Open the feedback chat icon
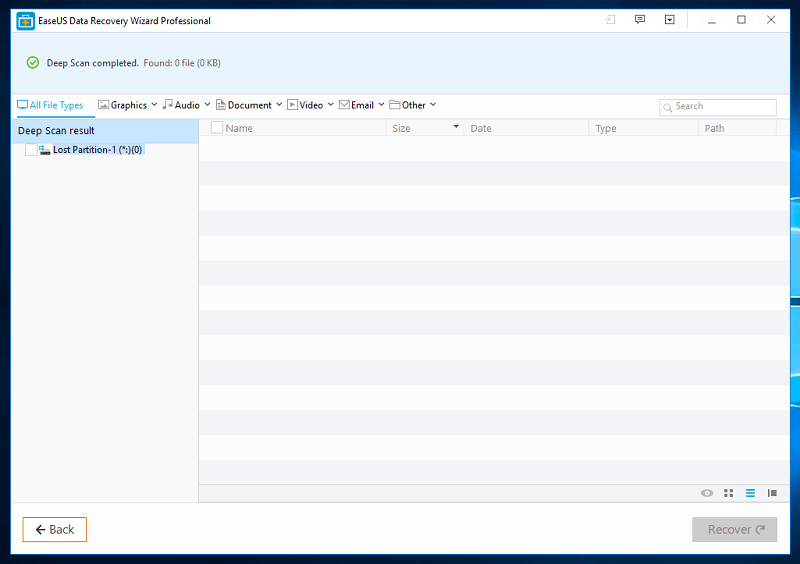Viewport: 800px width, 564px height. pyautogui.click(x=640, y=19)
